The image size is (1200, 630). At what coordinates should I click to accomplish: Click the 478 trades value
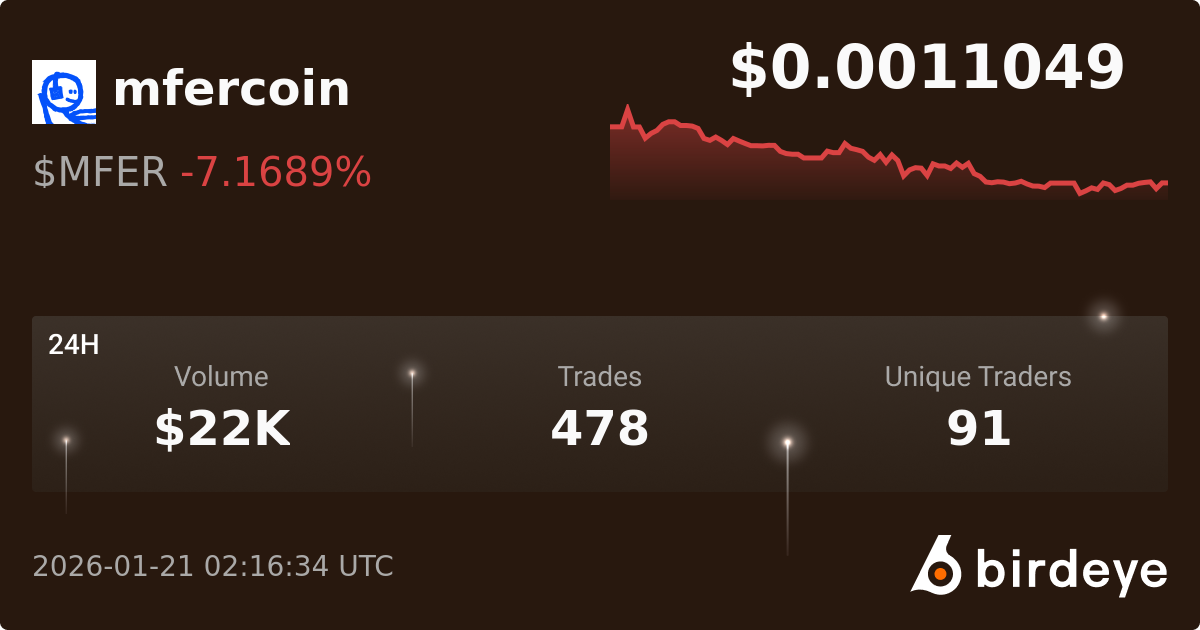coord(600,428)
